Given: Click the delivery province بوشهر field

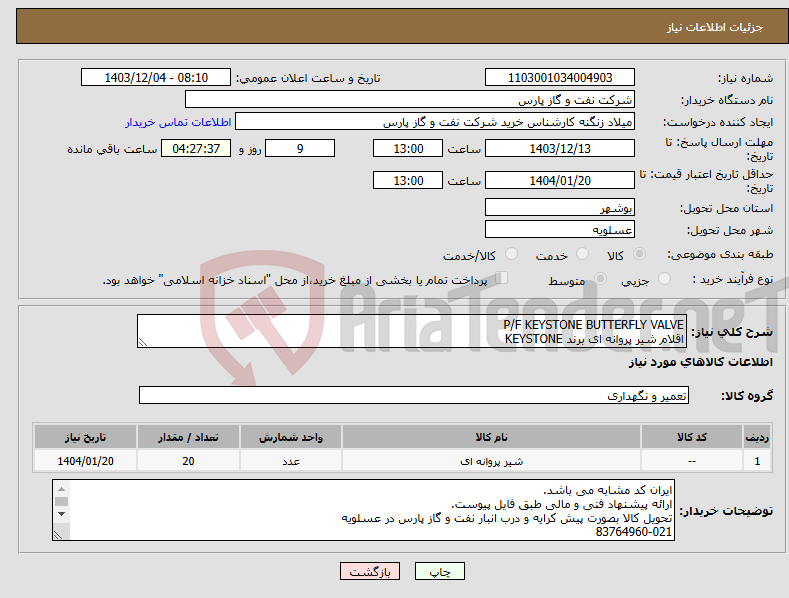Looking at the screenshot, I should tap(560, 207).
